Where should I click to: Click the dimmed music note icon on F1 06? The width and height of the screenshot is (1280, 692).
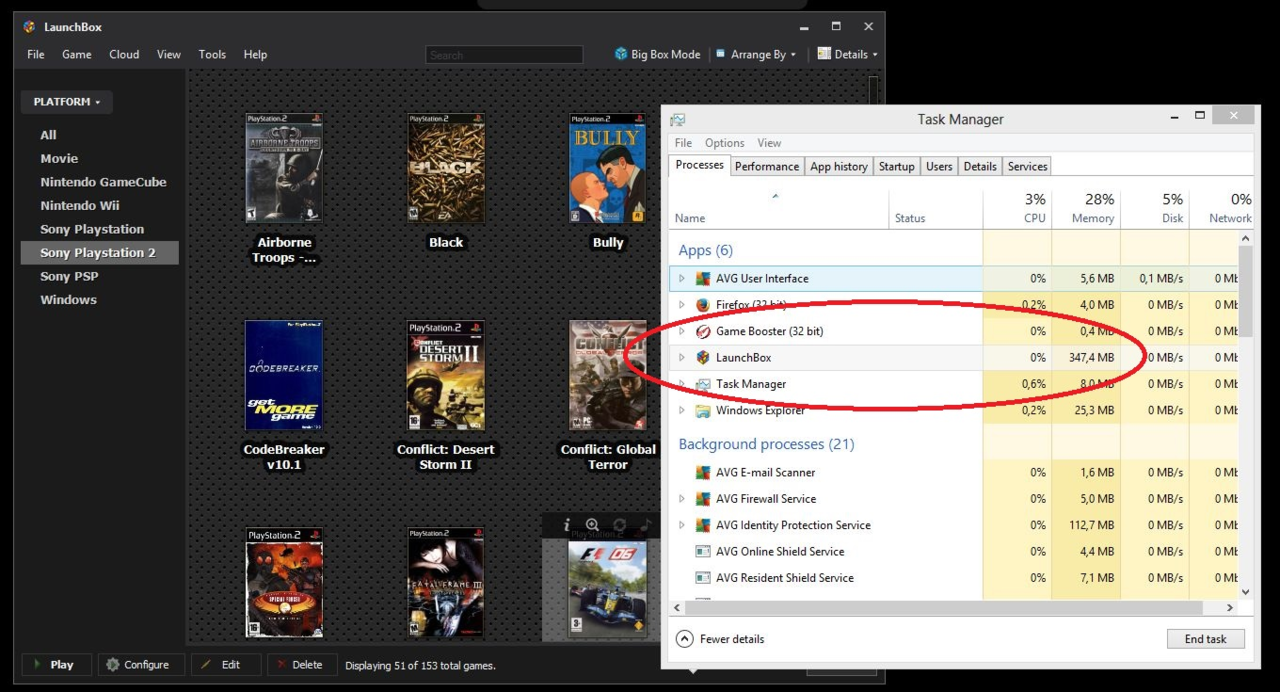click(x=645, y=525)
